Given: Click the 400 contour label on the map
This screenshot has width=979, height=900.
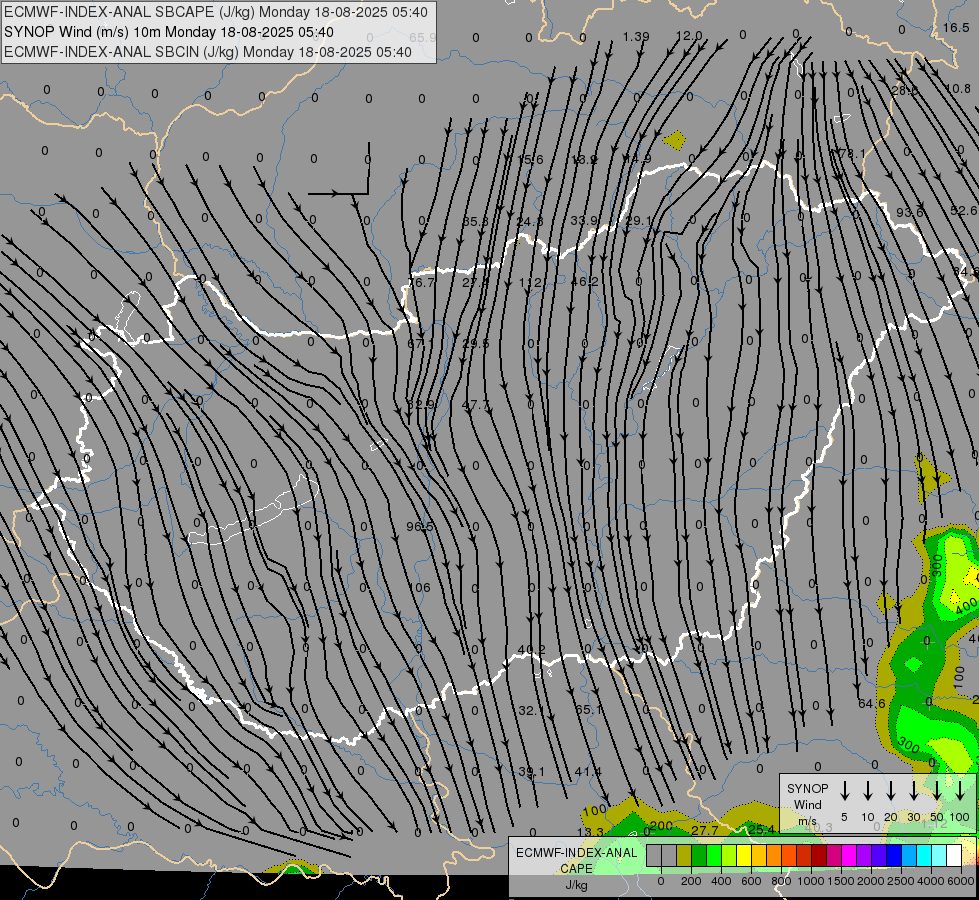Looking at the screenshot, I should coord(966,605).
